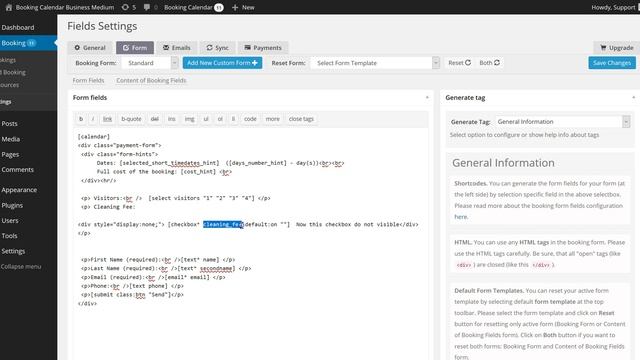Switch to the Form settings tab
Screen dimensions: 640x360
(135, 48)
